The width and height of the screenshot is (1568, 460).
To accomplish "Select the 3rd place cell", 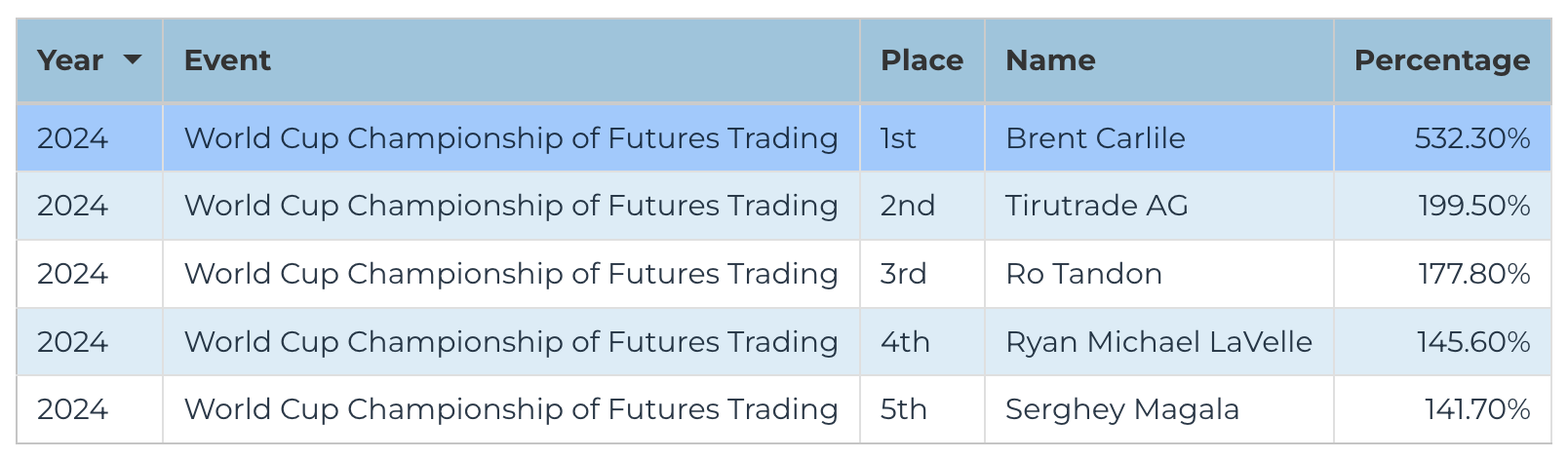I will (922, 274).
